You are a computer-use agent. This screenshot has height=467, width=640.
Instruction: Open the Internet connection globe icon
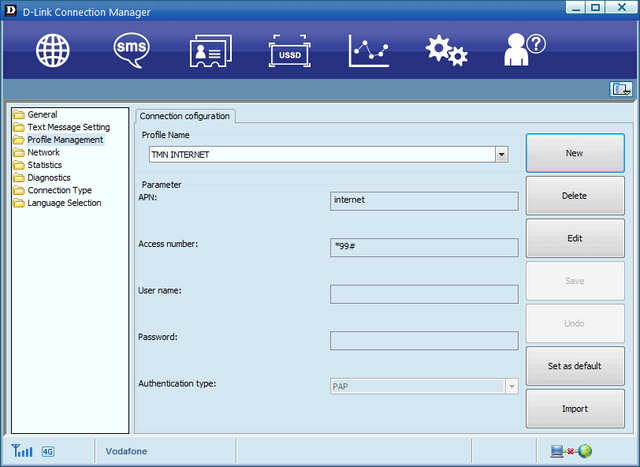(x=53, y=50)
